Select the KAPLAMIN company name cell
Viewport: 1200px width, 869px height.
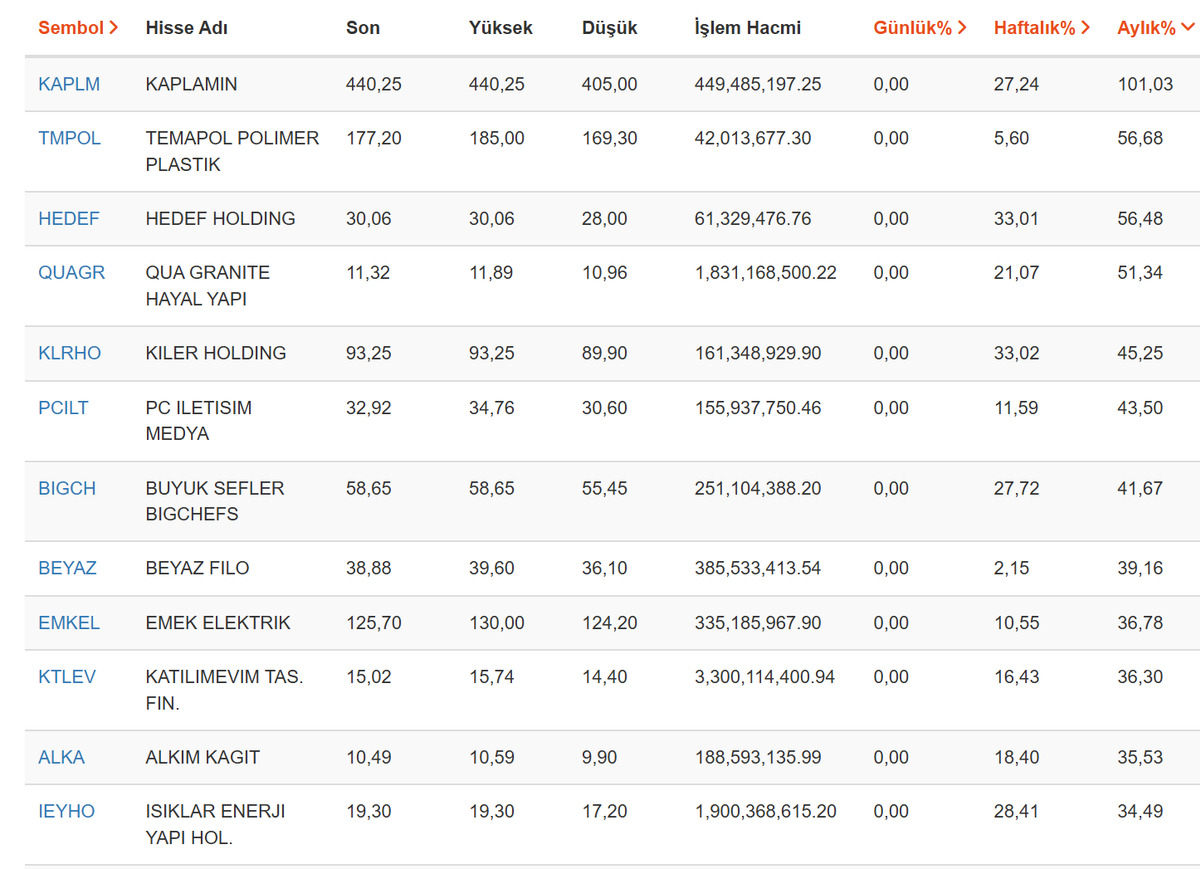coord(192,84)
